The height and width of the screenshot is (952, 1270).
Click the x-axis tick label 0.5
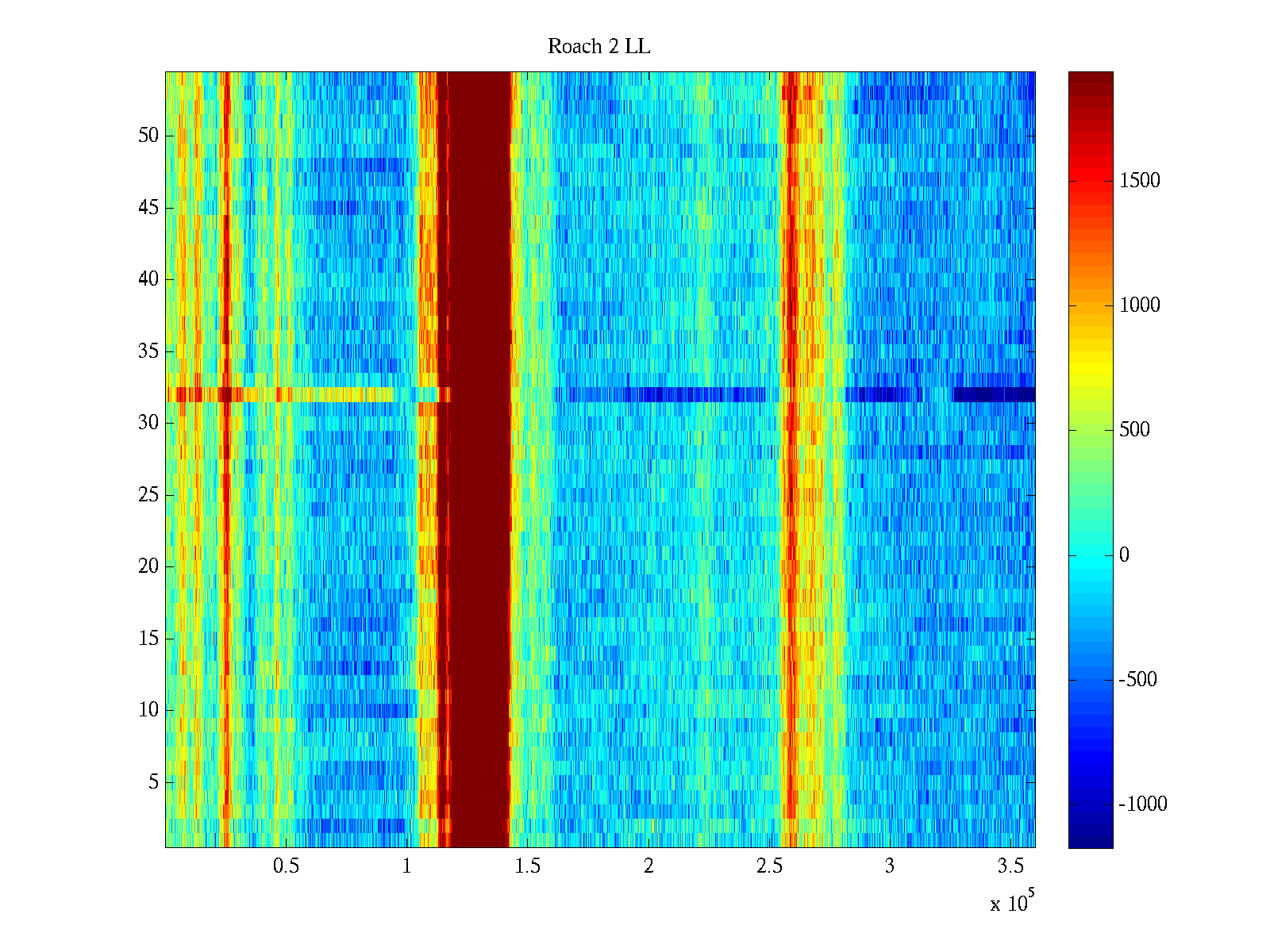(x=286, y=866)
